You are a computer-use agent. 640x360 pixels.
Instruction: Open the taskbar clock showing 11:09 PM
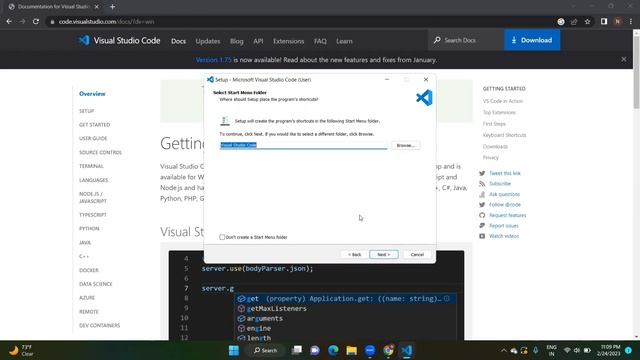click(609, 350)
